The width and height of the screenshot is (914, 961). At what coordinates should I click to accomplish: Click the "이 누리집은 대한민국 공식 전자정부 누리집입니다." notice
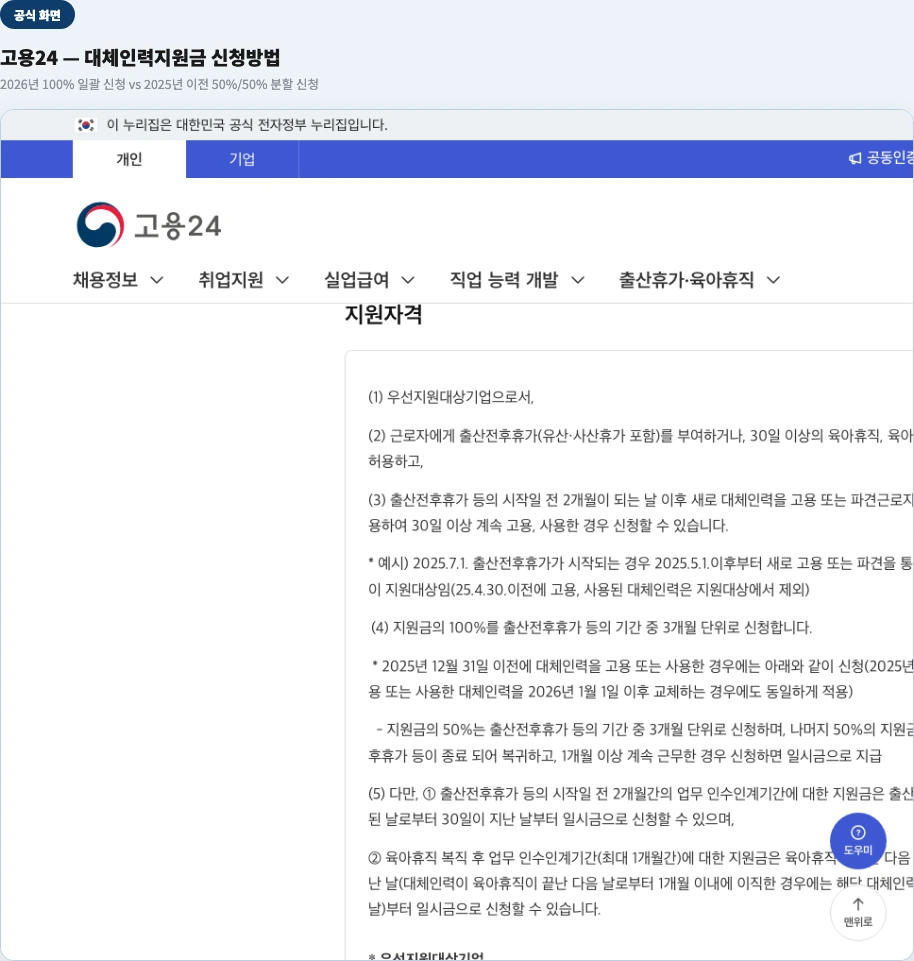click(247, 125)
